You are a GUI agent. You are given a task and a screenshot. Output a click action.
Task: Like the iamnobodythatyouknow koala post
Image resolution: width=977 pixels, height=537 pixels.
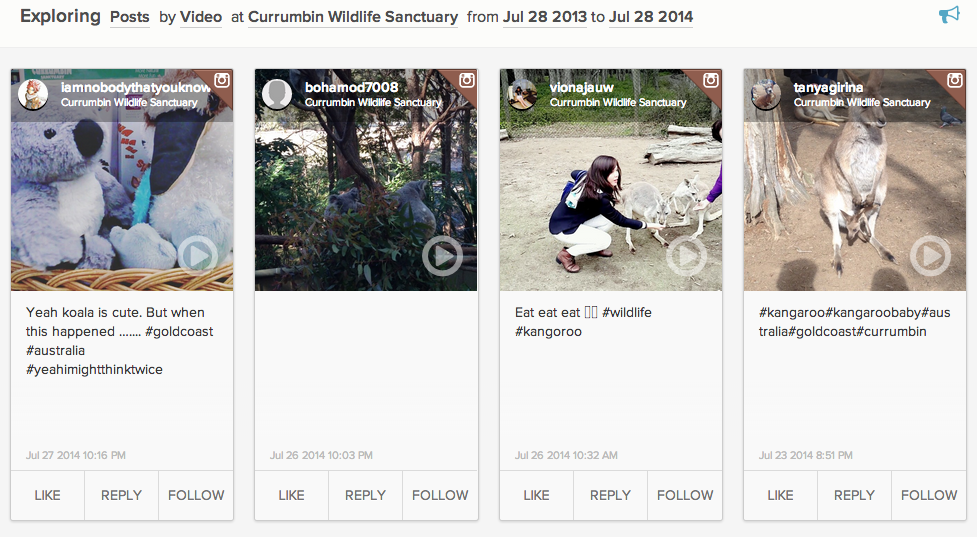tap(47, 495)
